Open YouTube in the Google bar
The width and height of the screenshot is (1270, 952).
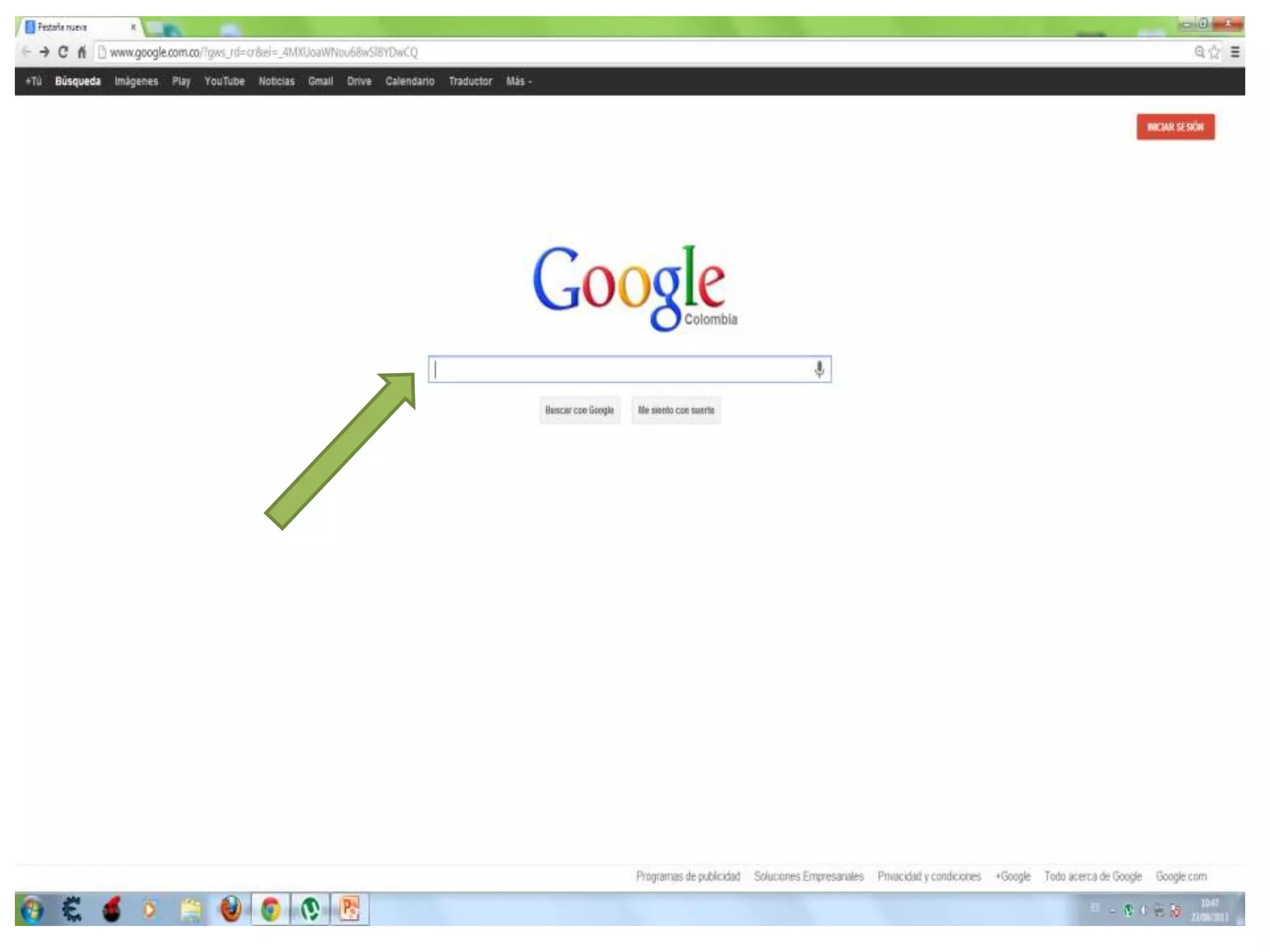click(224, 81)
